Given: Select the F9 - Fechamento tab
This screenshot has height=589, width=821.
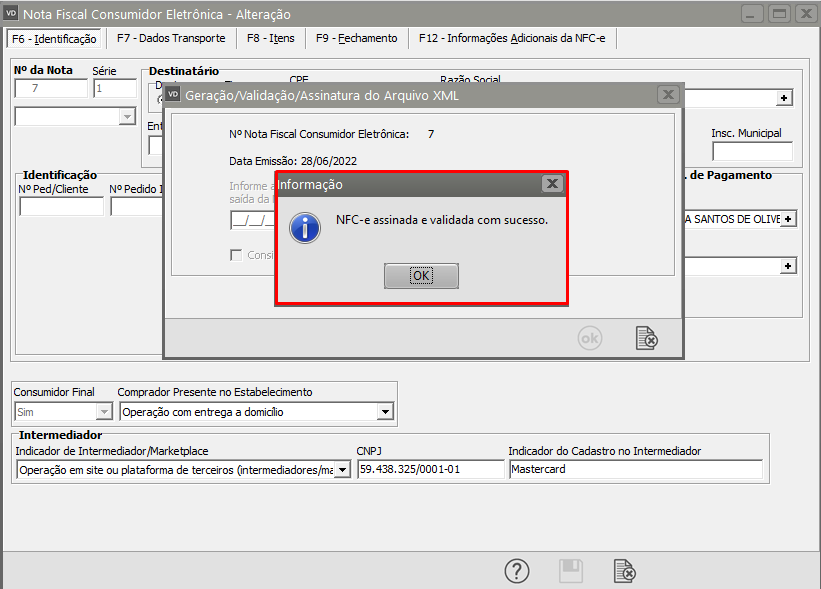Looking at the screenshot, I should point(357,38).
